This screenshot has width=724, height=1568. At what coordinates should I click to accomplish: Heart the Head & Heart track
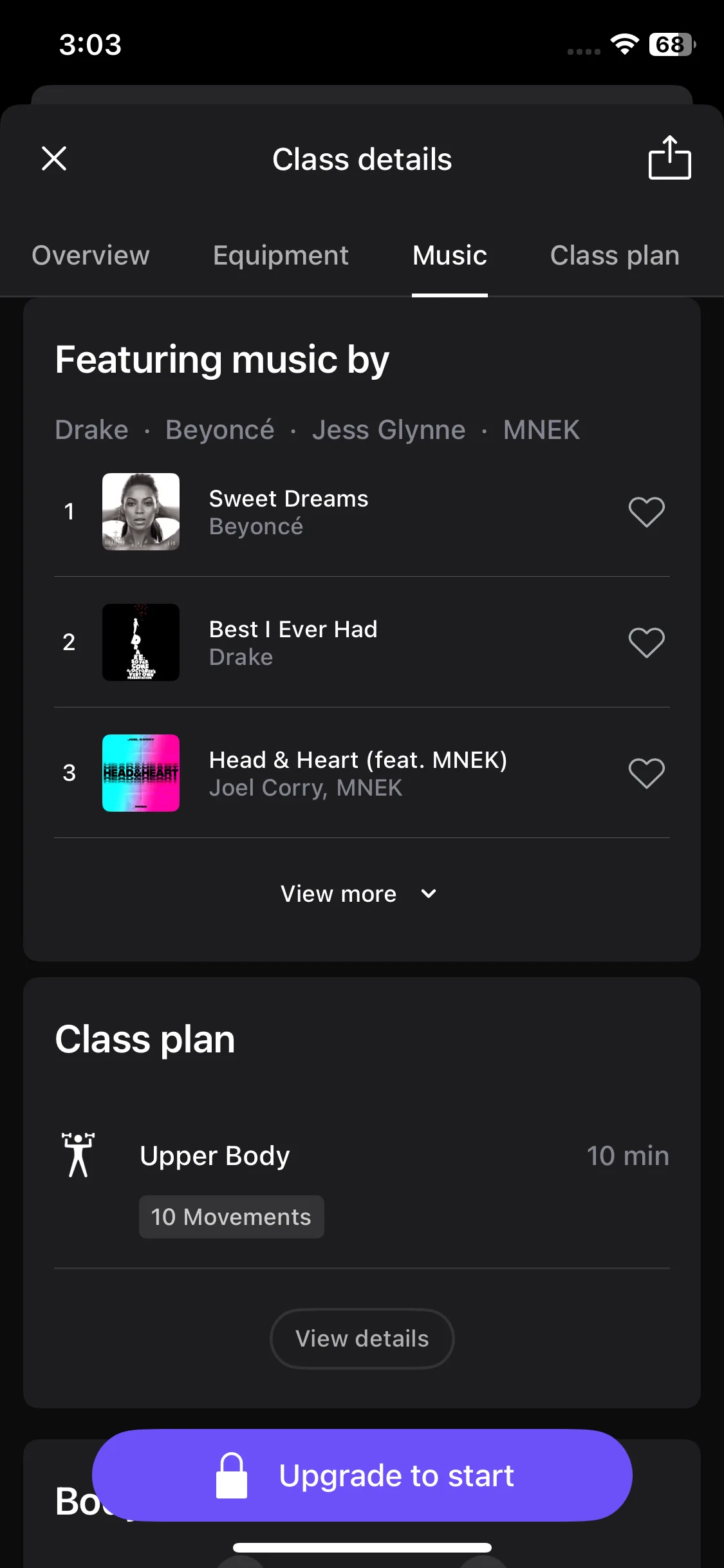click(x=646, y=774)
